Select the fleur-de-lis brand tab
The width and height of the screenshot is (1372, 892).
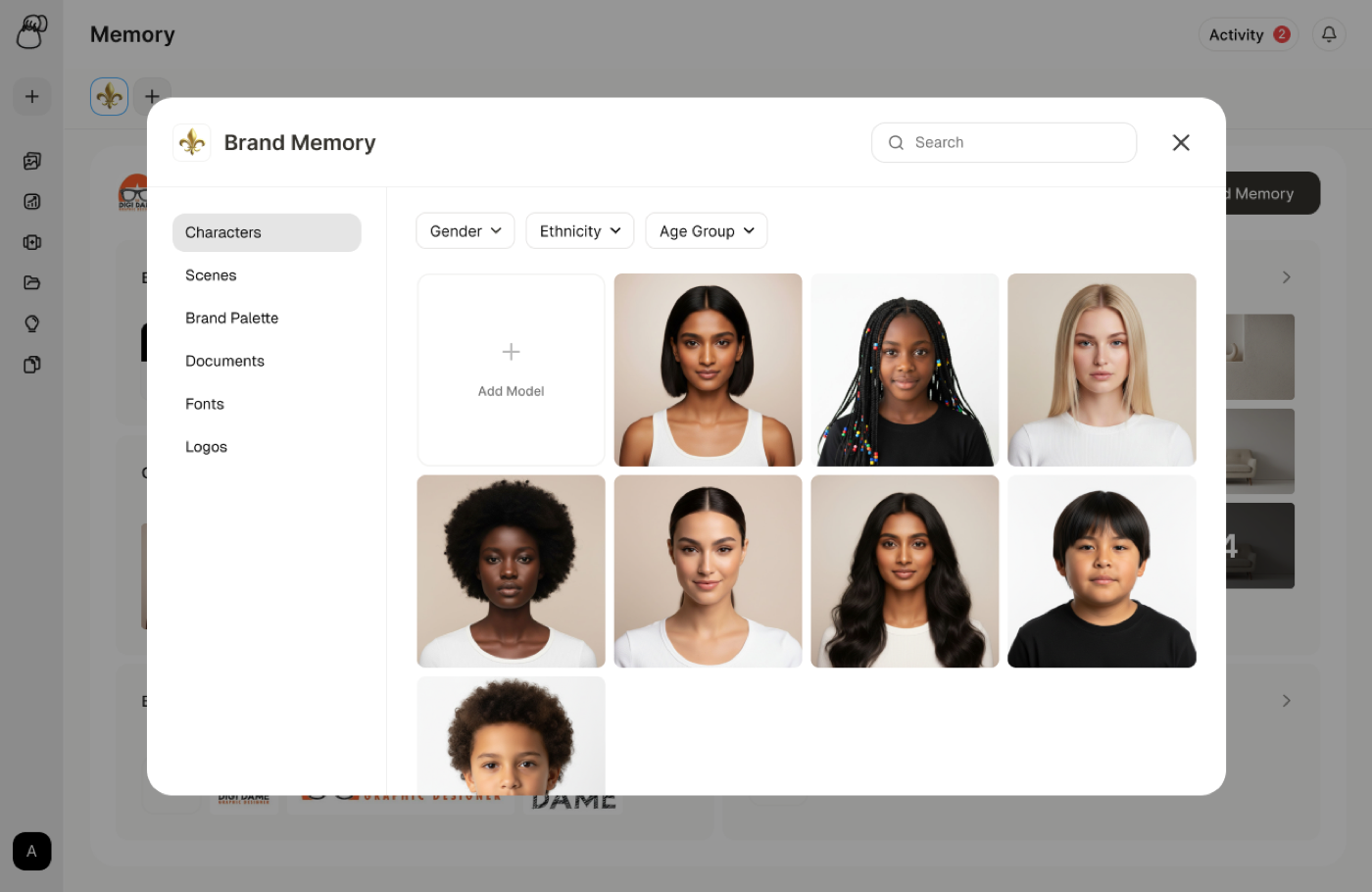point(110,96)
